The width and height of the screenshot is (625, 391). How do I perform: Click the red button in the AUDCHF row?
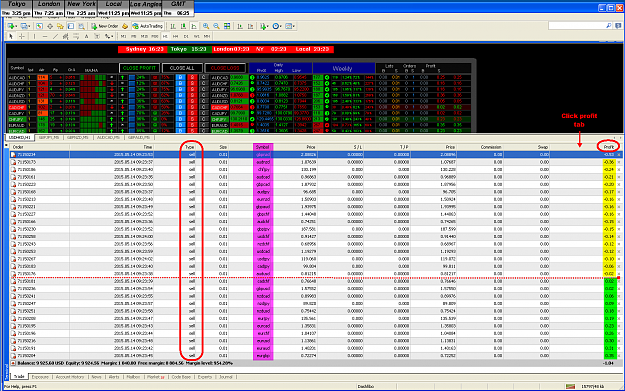coord(193,84)
